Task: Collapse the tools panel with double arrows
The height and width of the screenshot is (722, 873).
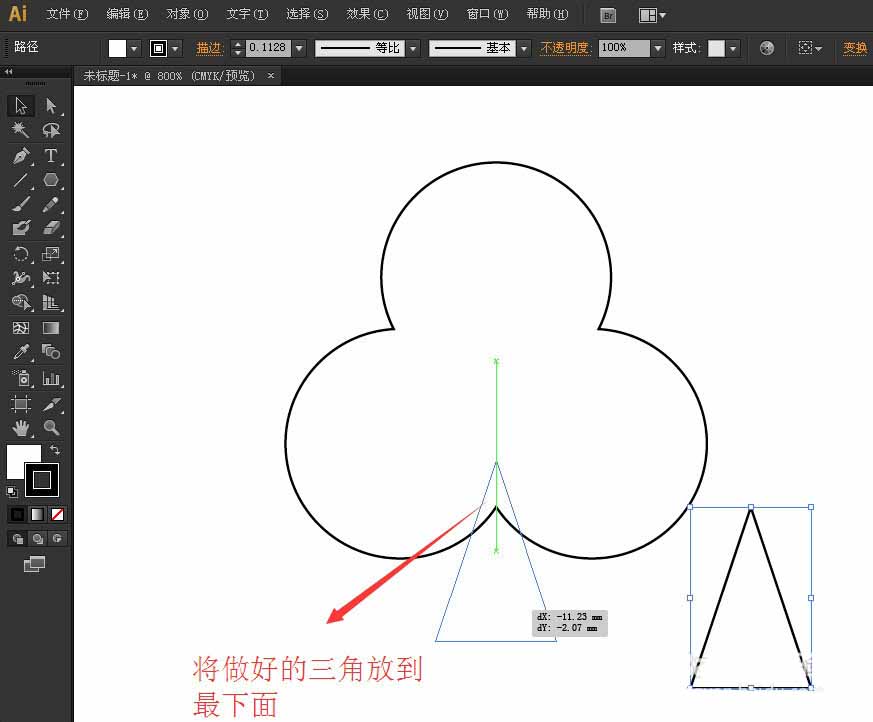Action: pos(8,72)
